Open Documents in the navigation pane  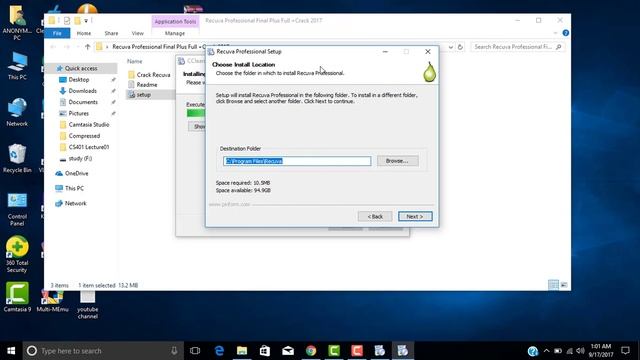(x=83, y=102)
